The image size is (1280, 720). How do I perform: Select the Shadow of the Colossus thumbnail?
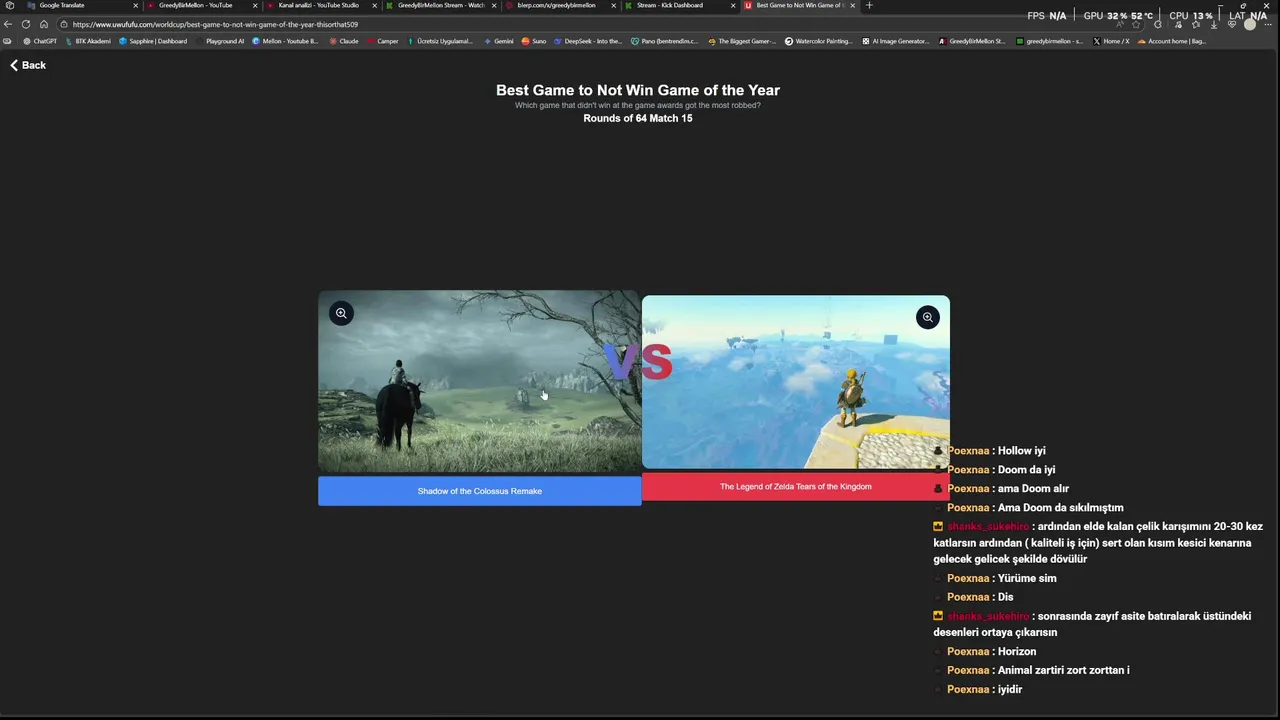480,381
